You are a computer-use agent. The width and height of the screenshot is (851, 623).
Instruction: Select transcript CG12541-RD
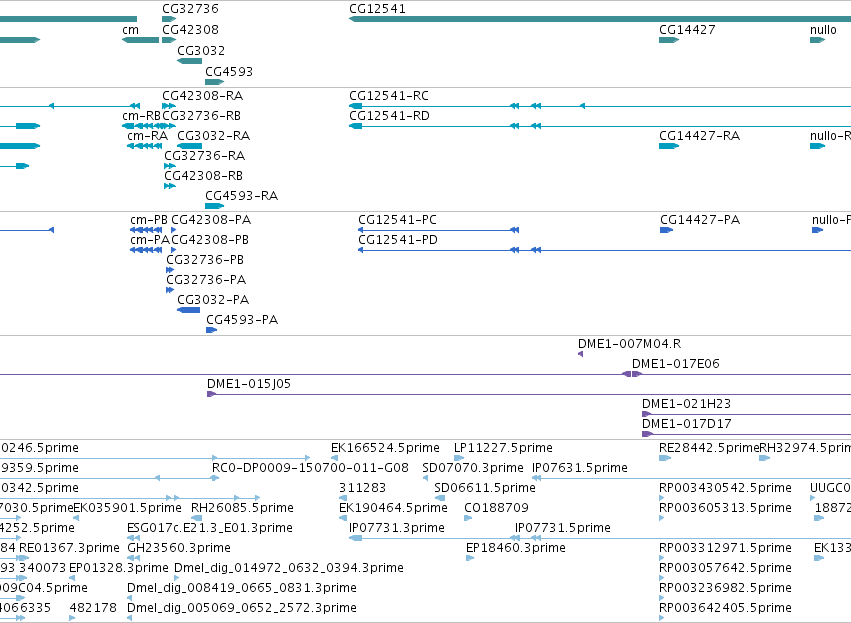pos(389,116)
